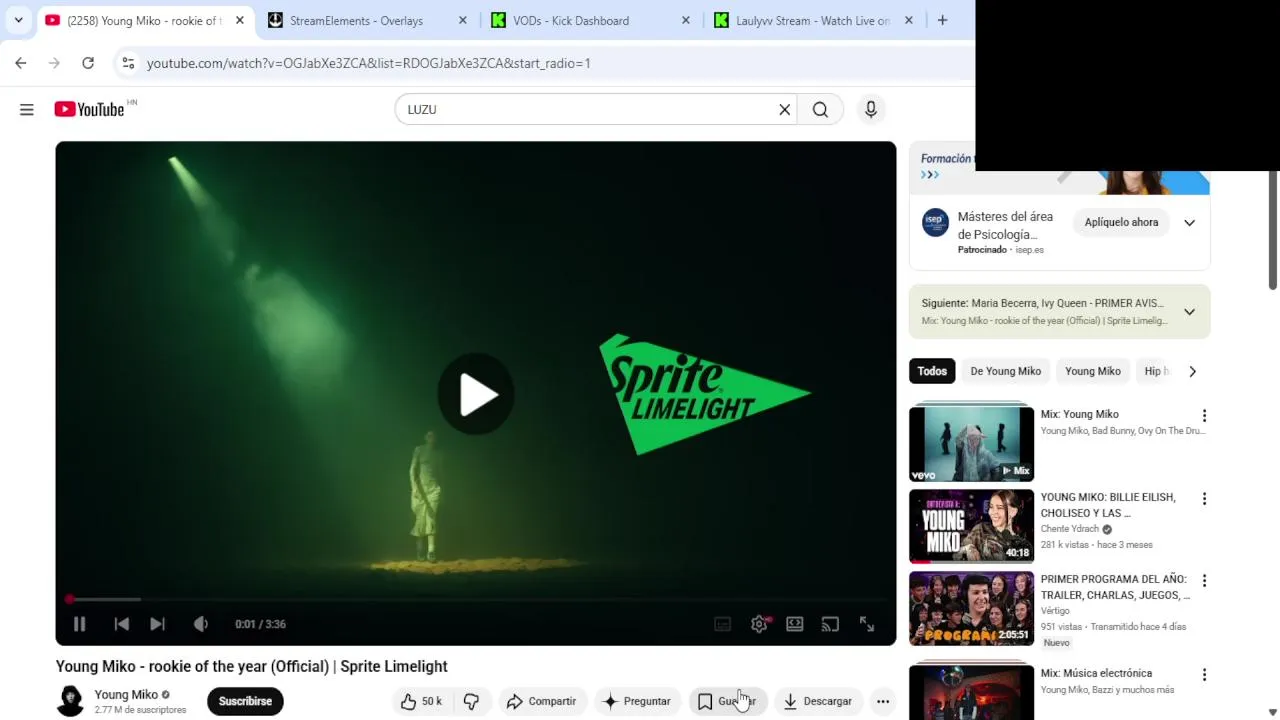The image size is (1280, 720).
Task: Click the magnifier search button
Action: (x=820, y=110)
